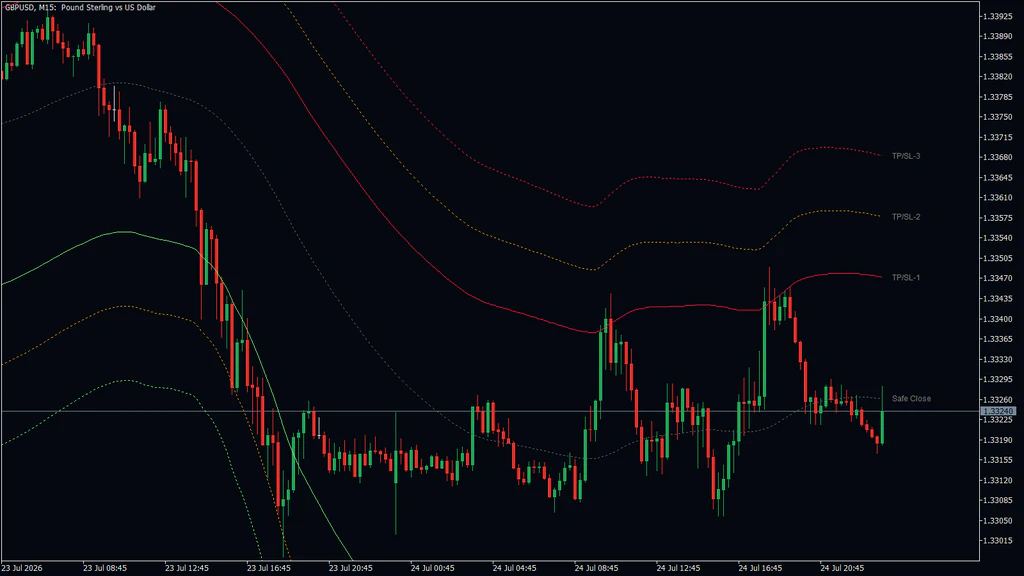Viewport: 1024px width, 576px height.
Task: Click the 24 Jul 12:45 time label
Action: 679,568
